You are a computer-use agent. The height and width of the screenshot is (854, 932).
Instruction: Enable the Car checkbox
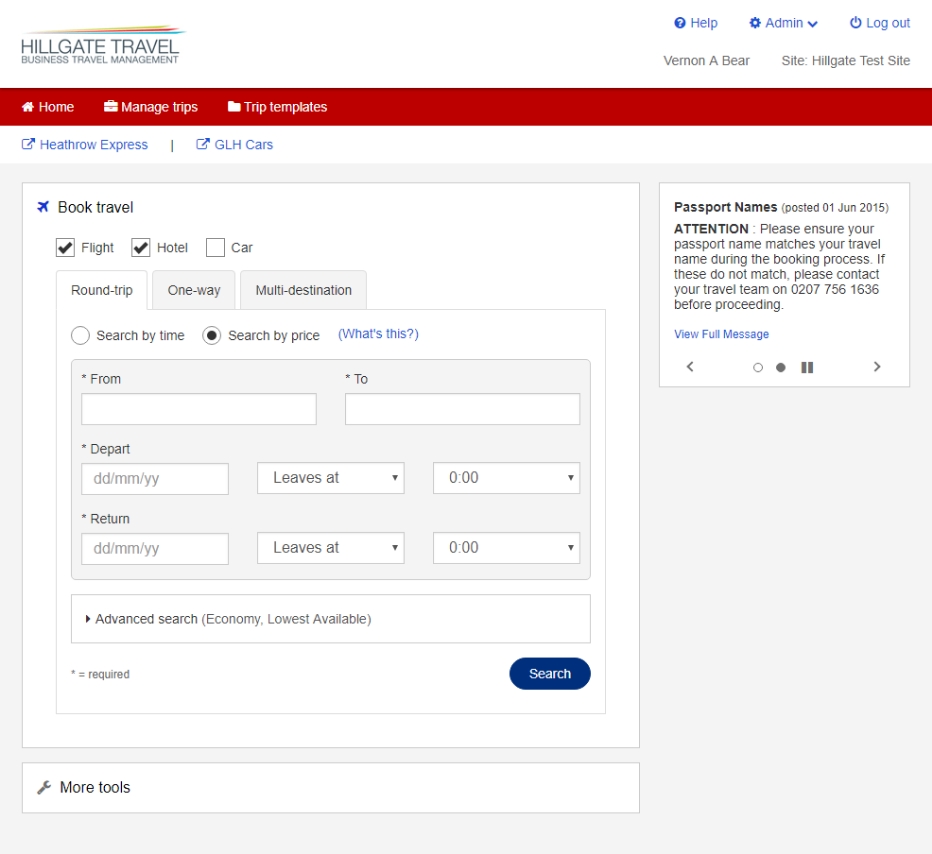coord(215,248)
